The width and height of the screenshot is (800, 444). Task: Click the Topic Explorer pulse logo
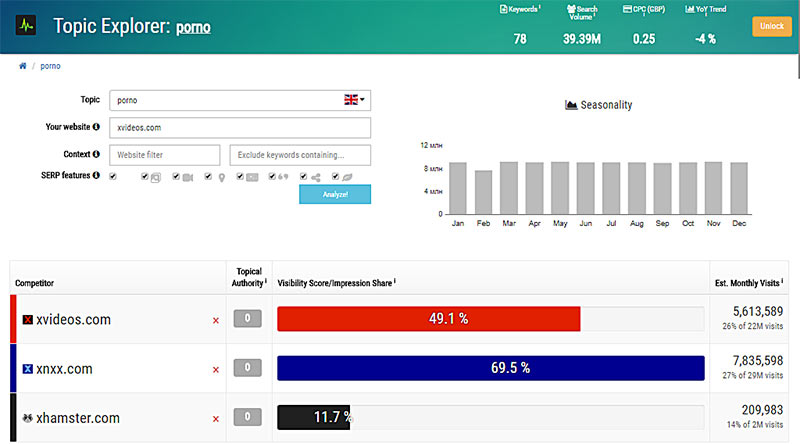click(26, 25)
